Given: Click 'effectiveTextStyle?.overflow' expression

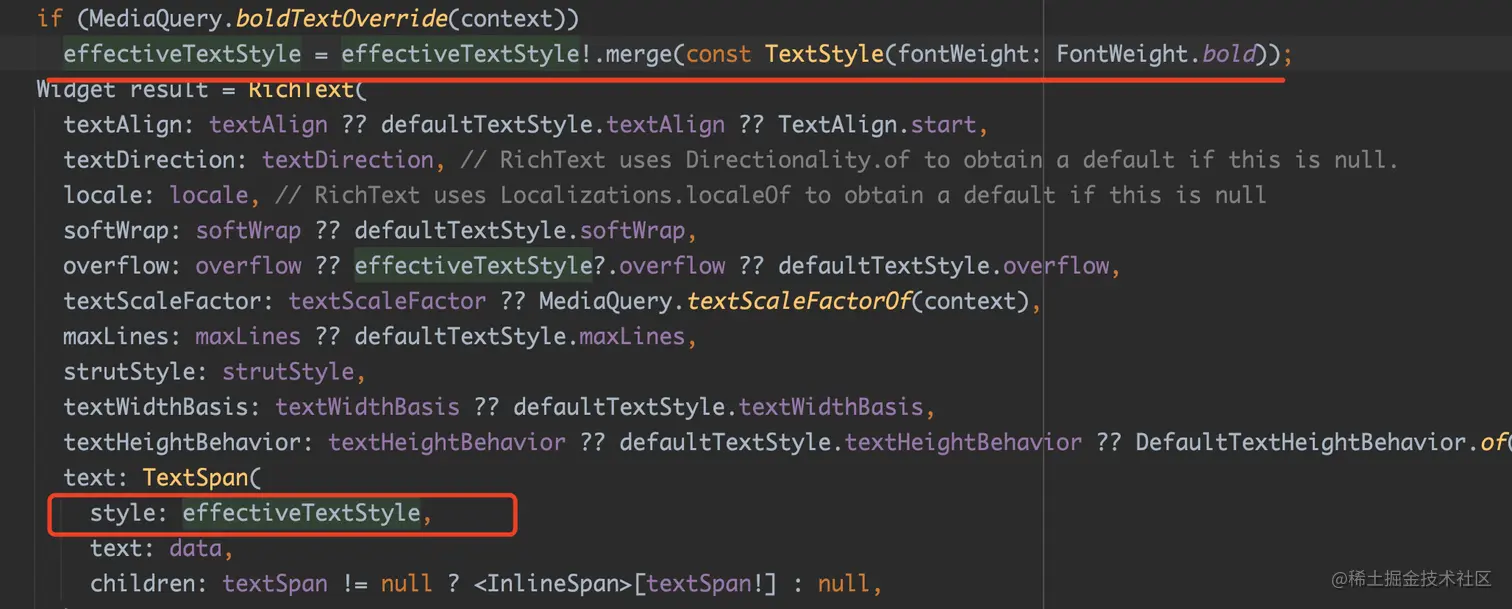Looking at the screenshot, I should (x=540, y=266).
